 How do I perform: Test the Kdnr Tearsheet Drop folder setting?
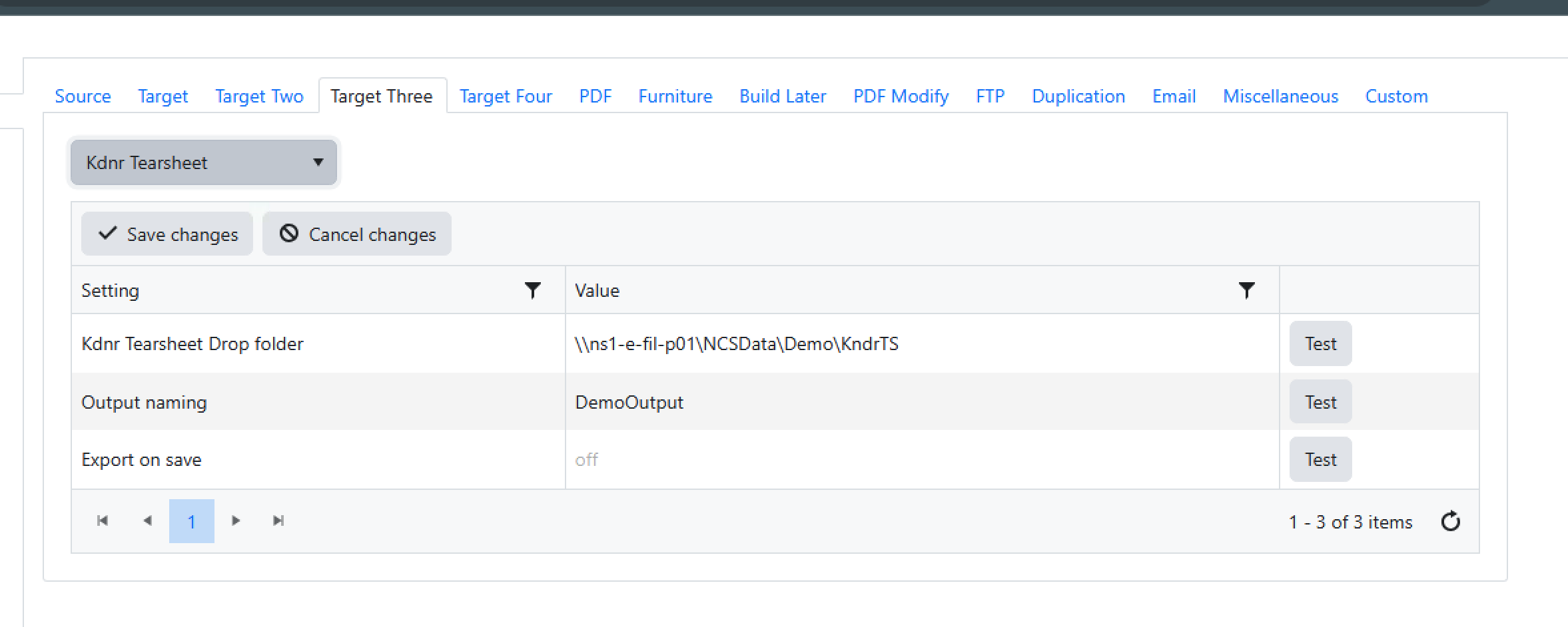(x=1320, y=343)
